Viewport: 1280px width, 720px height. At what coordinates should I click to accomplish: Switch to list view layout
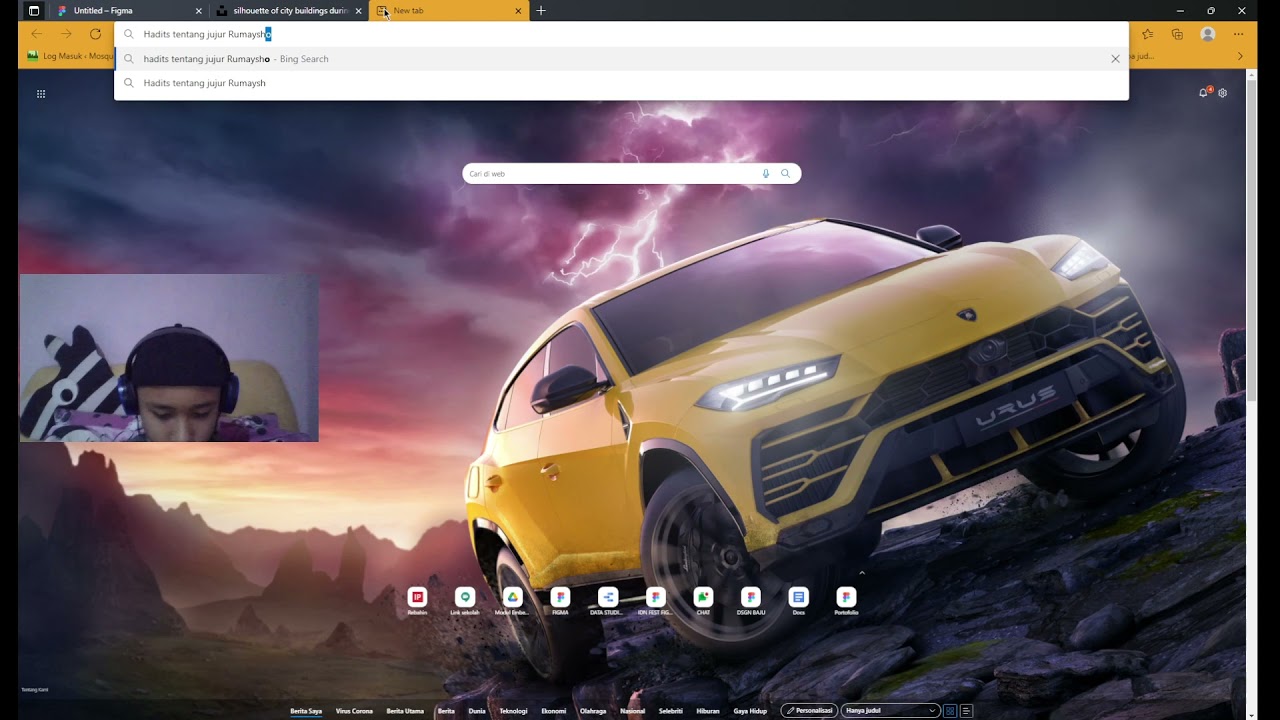[x=966, y=711]
